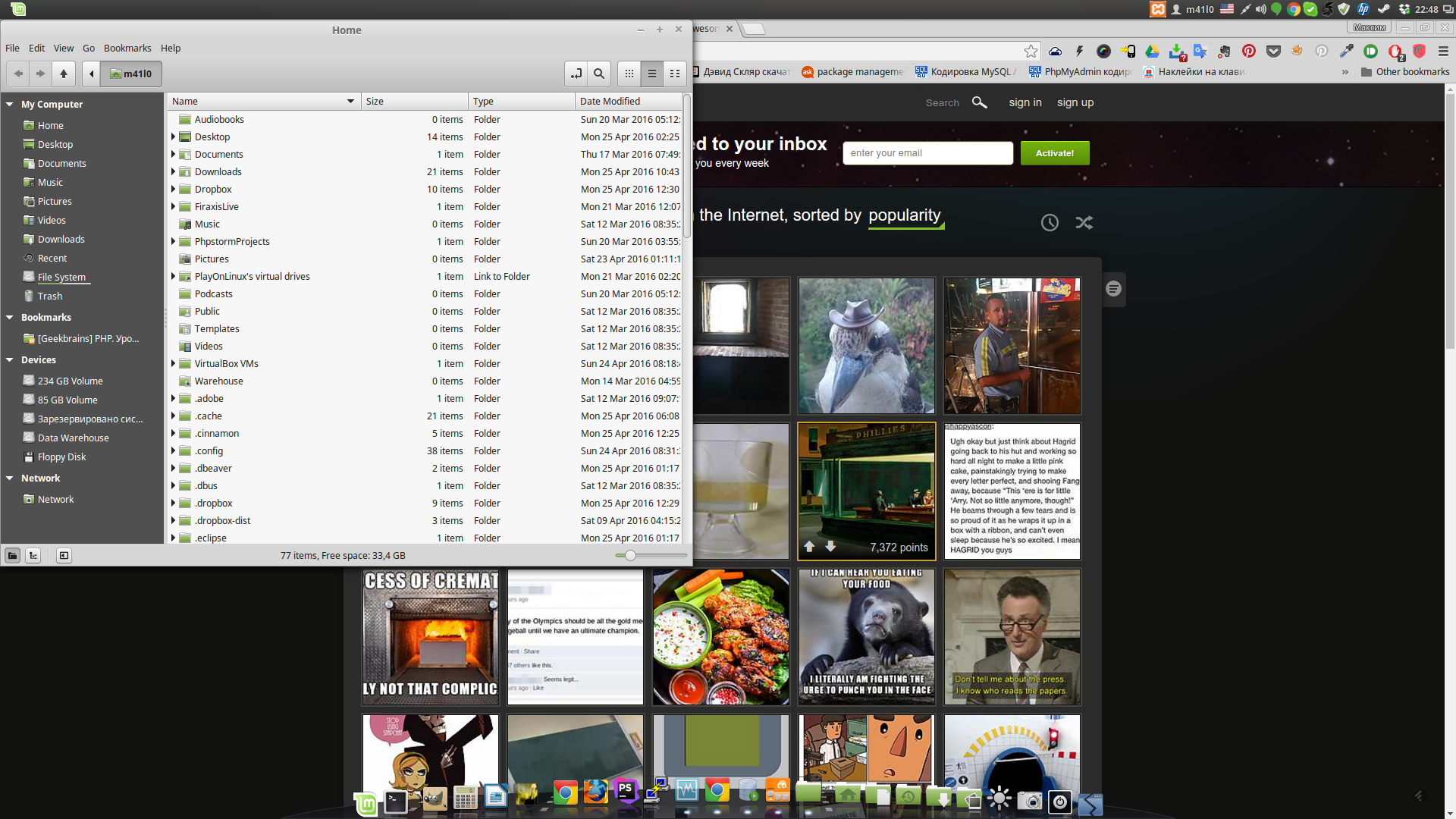Expand the Desktop folder row
Image resolution: width=1456 pixels, height=819 pixels.
click(x=173, y=136)
